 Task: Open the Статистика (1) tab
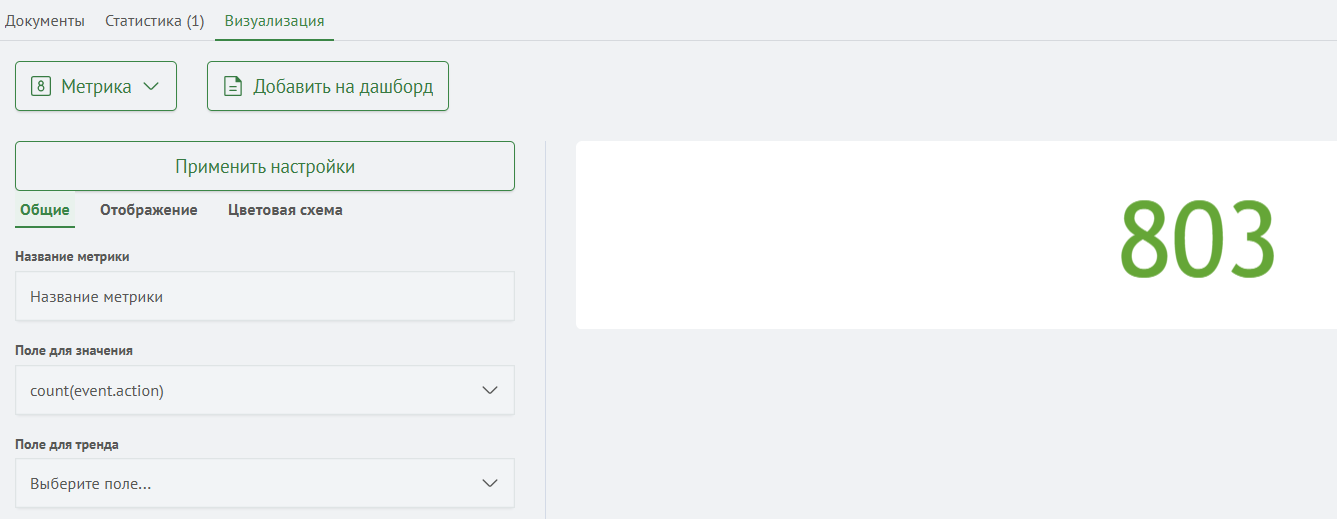(155, 21)
